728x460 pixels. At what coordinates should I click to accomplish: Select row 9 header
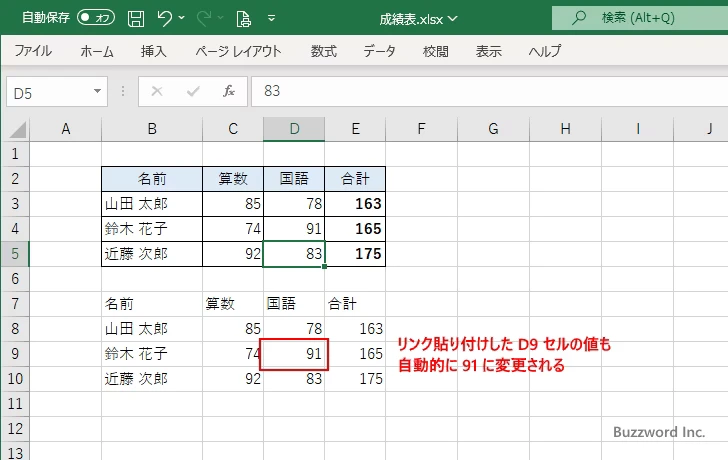click(x=15, y=354)
